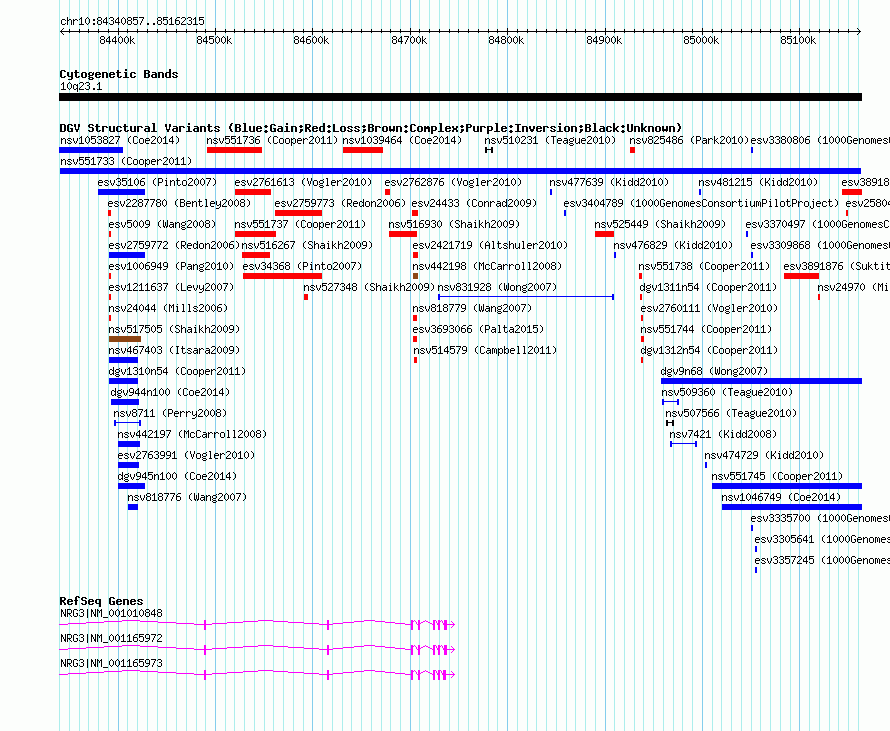890x731 pixels.
Task: Click dgv944n100 (Coe2014) label
Action: [170, 392]
